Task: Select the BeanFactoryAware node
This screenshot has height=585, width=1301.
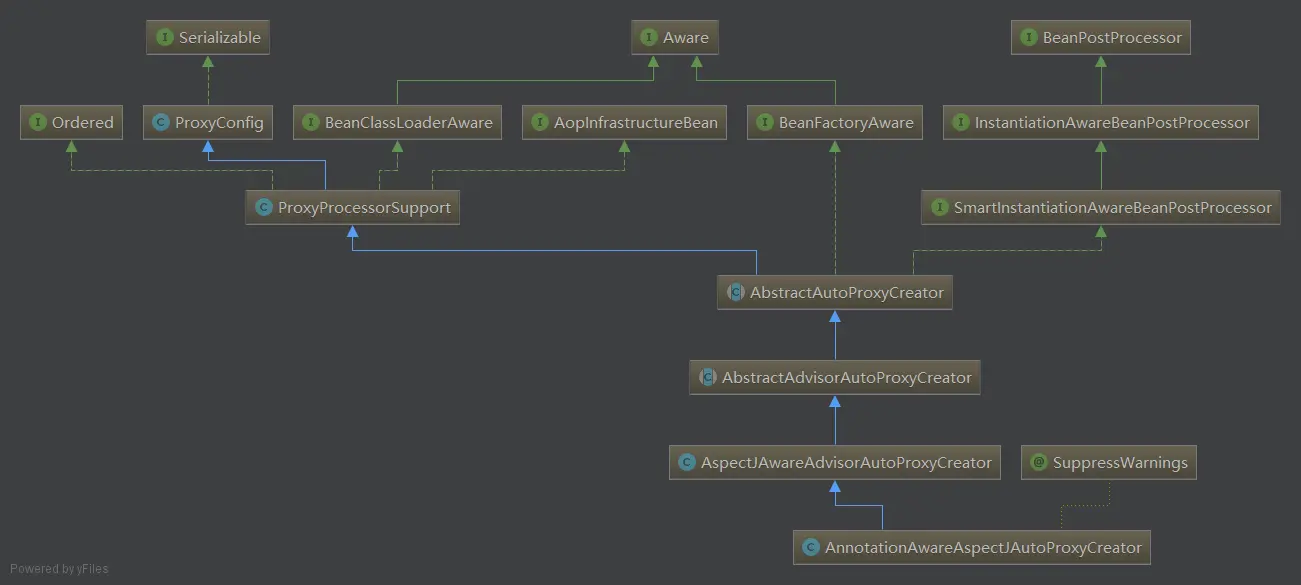Action: click(x=835, y=123)
